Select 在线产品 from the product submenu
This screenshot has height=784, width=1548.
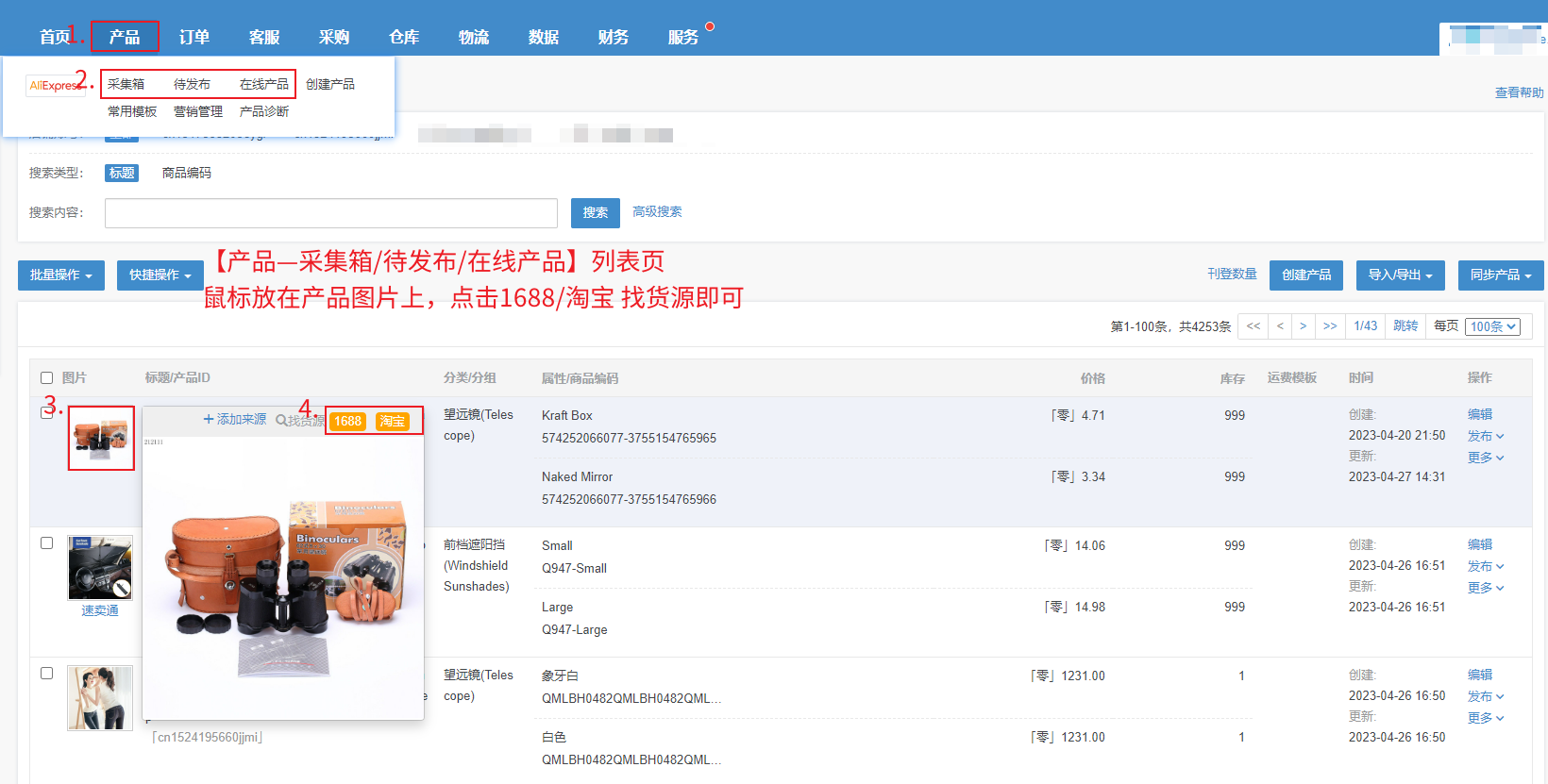(264, 84)
